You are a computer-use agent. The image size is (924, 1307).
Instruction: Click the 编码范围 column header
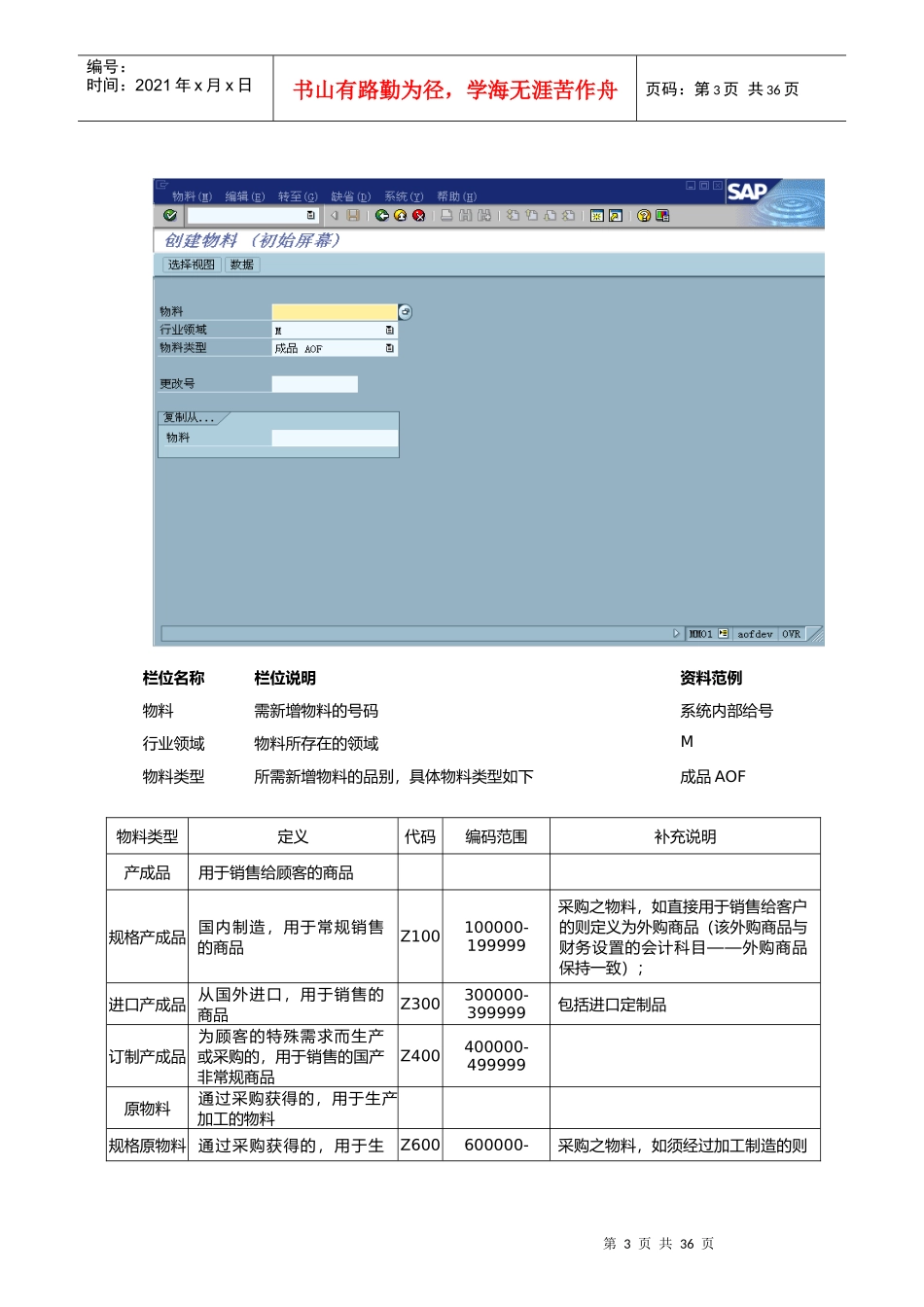coord(496,836)
